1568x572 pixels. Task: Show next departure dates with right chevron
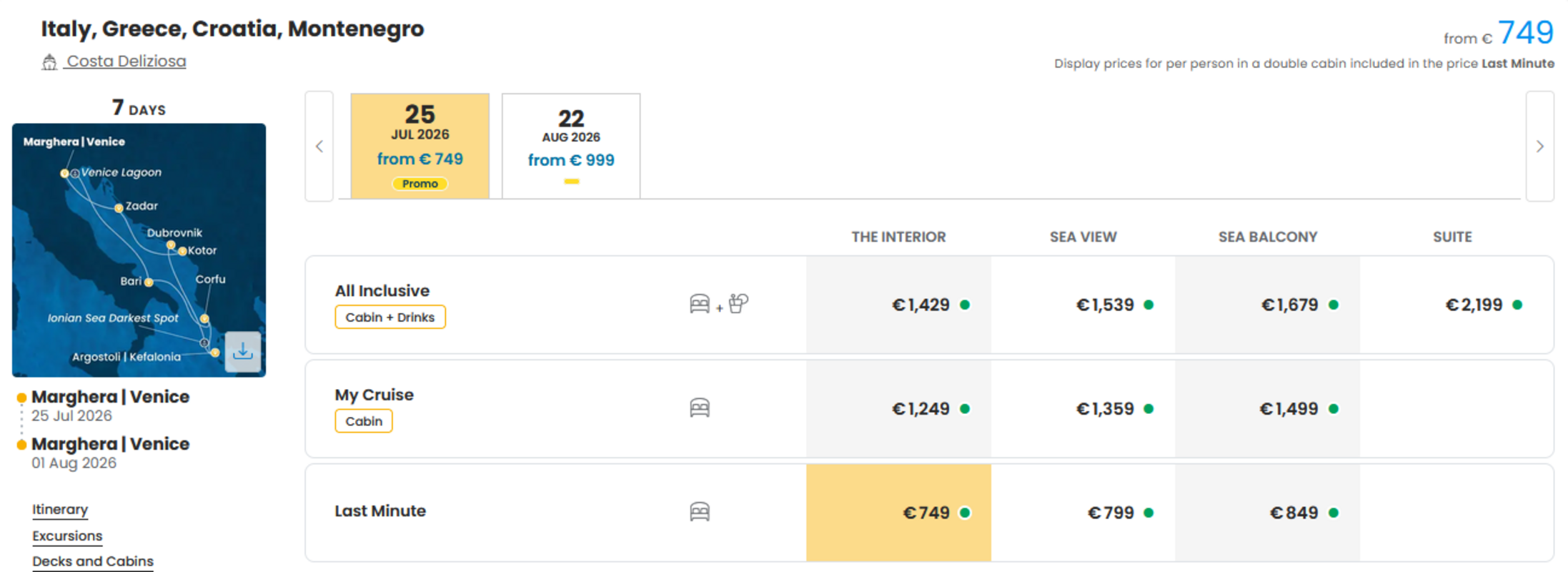(1540, 146)
